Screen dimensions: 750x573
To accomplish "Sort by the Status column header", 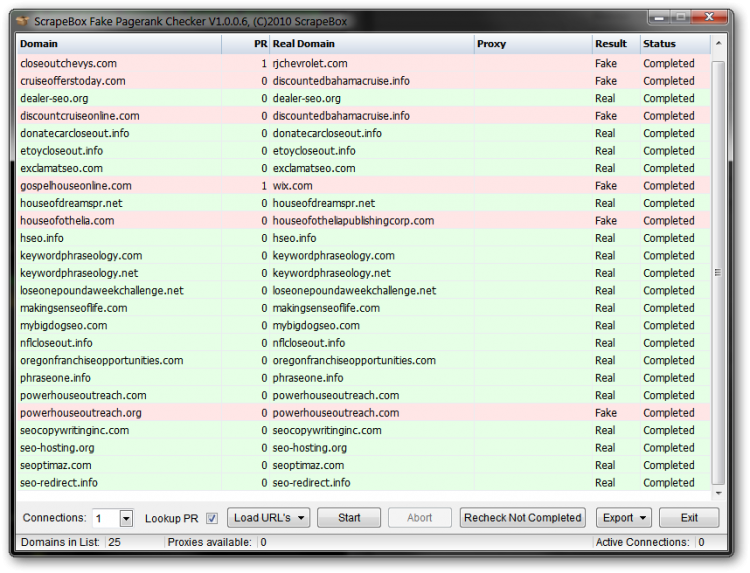I will pyautogui.click(x=675, y=44).
